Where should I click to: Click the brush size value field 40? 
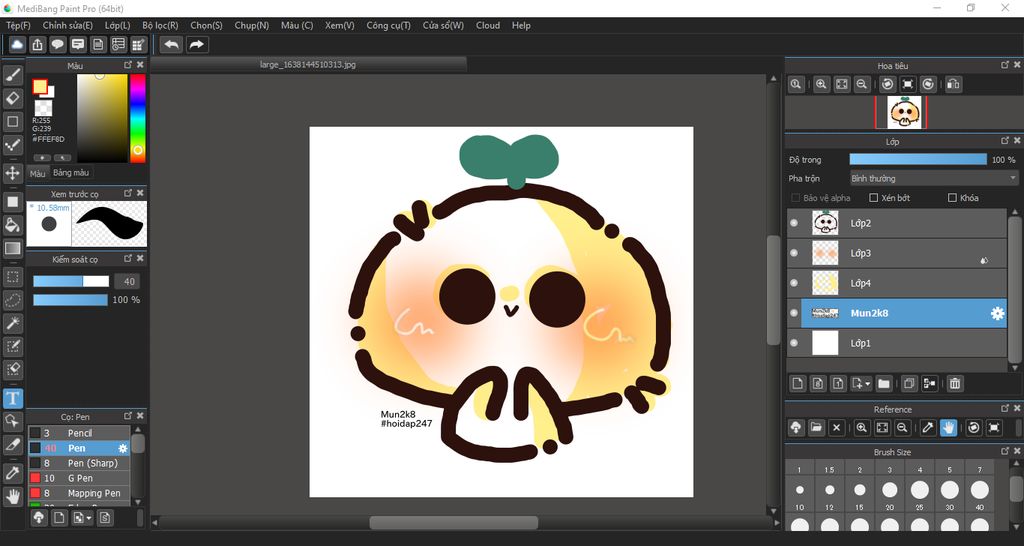coord(129,281)
